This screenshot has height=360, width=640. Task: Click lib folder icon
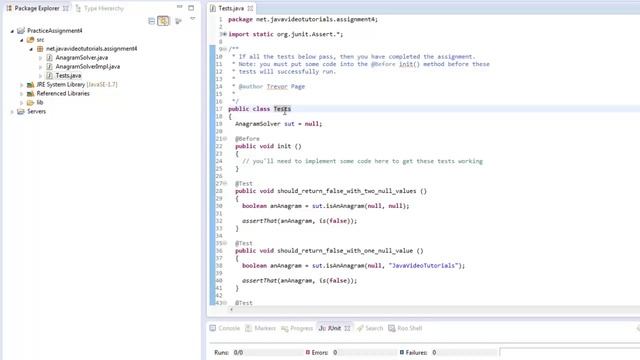(30, 102)
